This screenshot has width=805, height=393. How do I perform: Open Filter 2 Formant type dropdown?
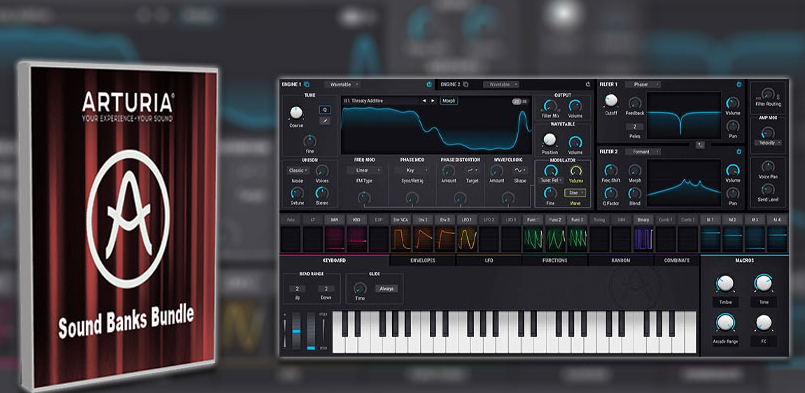click(x=643, y=152)
